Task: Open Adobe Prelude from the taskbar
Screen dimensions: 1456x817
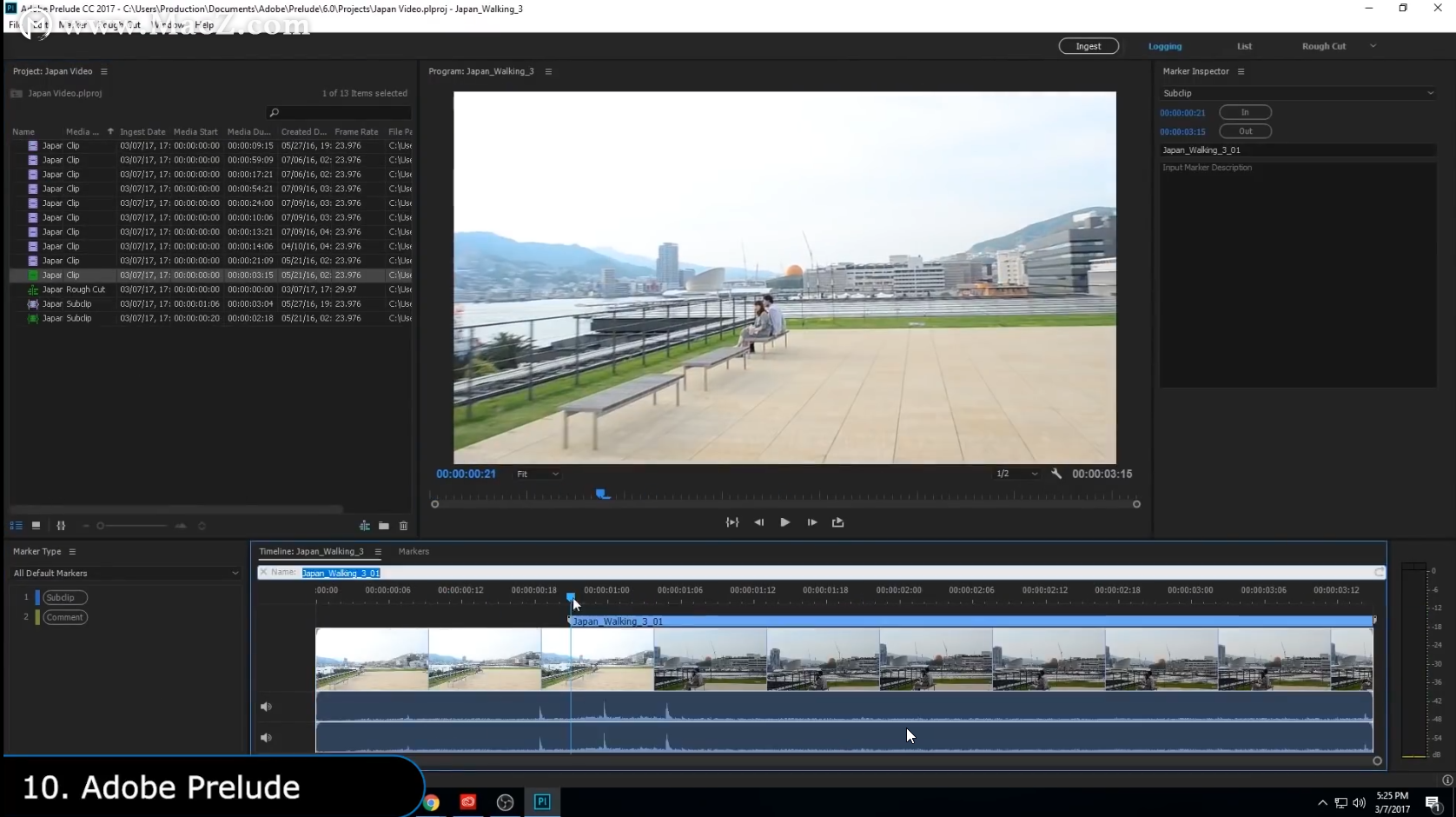Action: 542,802
